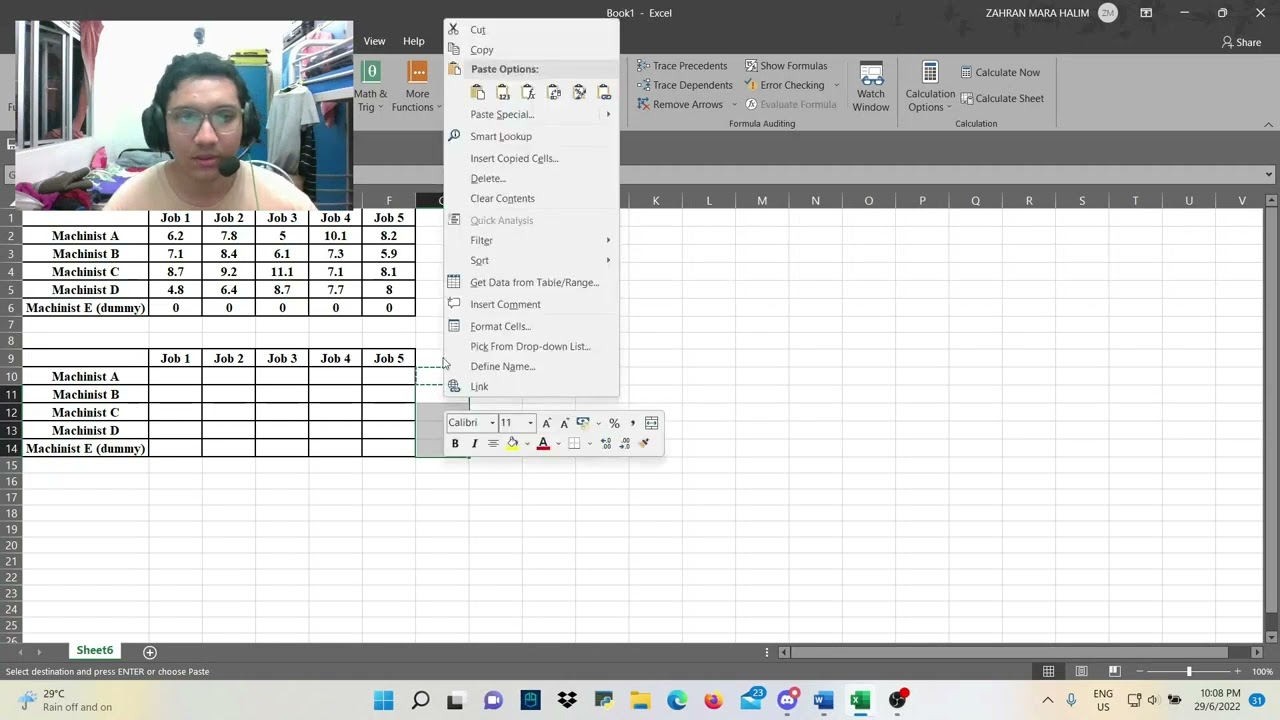Toggle Bold in mini toolbar
Image resolution: width=1280 pixels, height=720 pixels.
[x=455, y=444]
